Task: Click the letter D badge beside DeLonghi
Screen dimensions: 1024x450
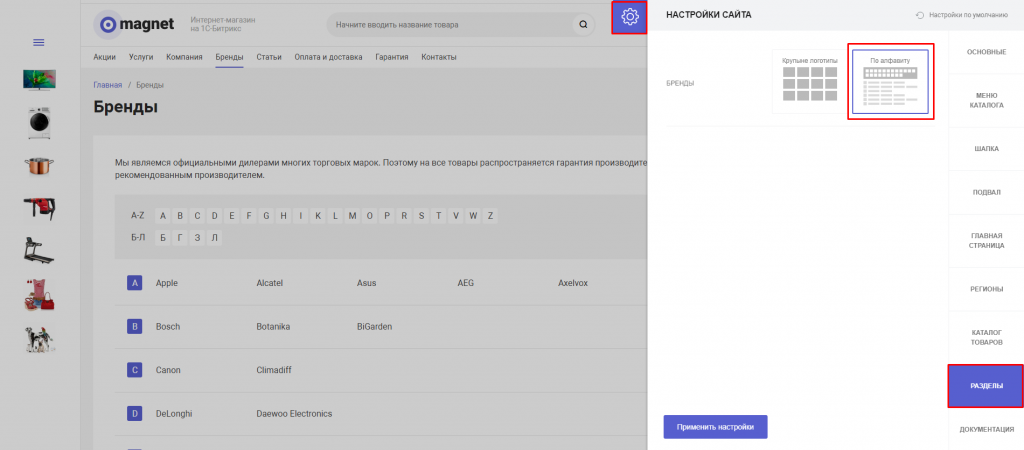Action: [x=135, y=413]
